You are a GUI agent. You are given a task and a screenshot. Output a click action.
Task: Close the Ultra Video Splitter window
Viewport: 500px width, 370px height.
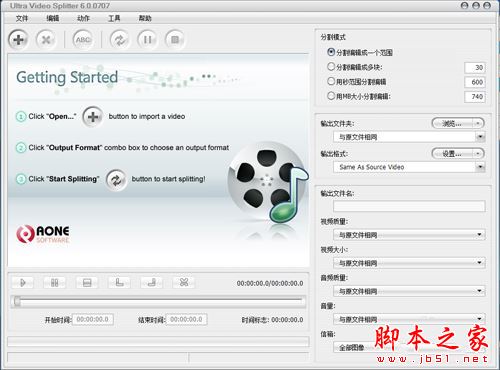point(487,5)
